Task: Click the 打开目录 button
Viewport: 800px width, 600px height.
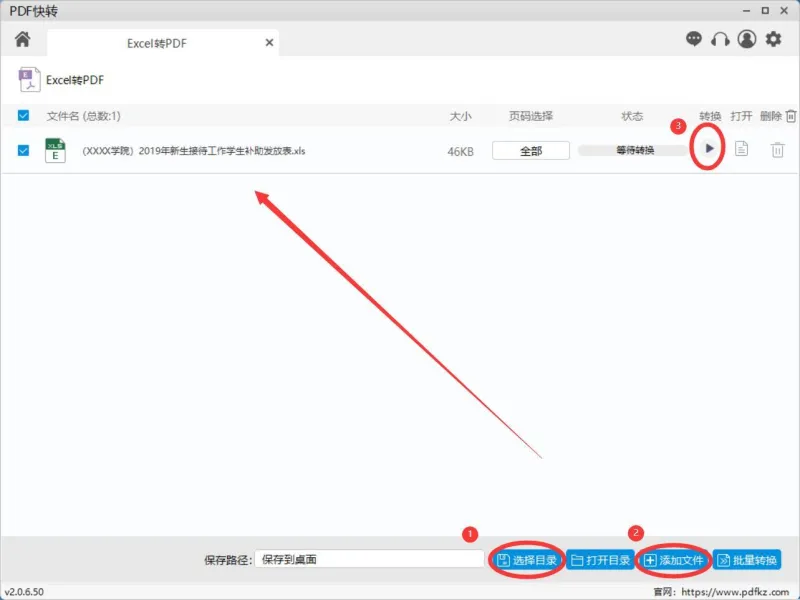Action: (600, 560)
